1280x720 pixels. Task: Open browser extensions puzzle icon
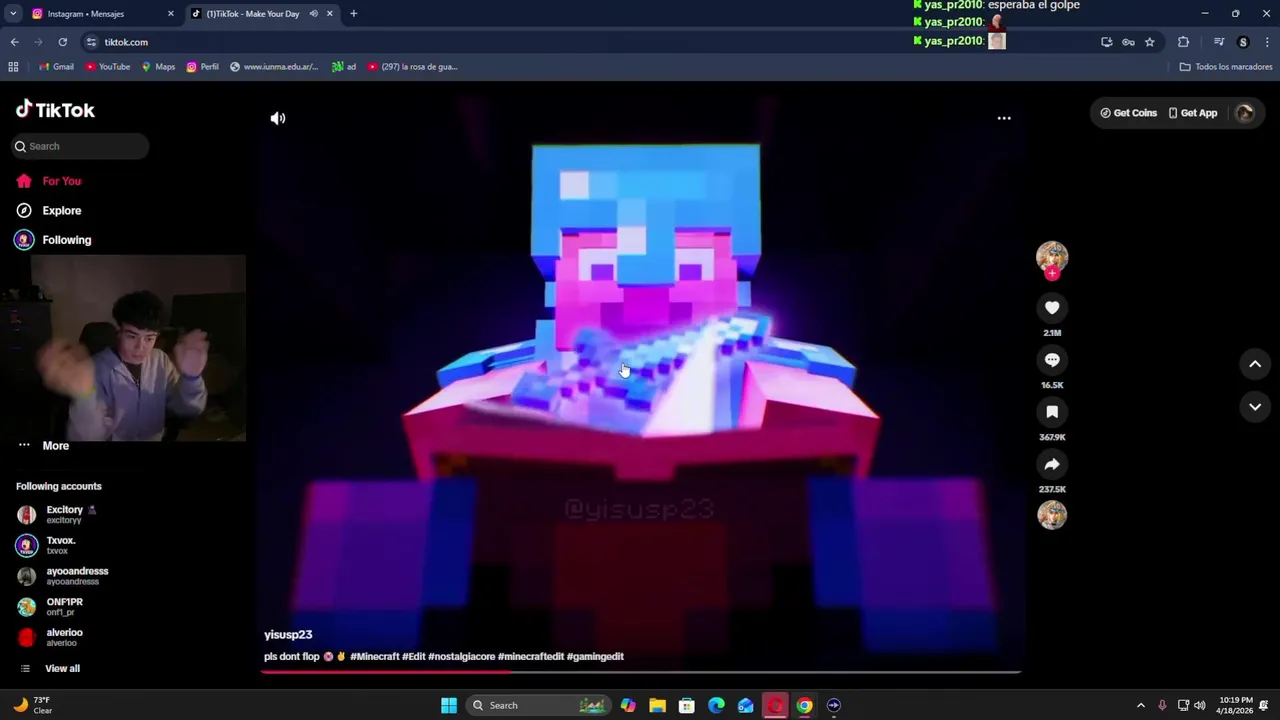coord(1184,42)
